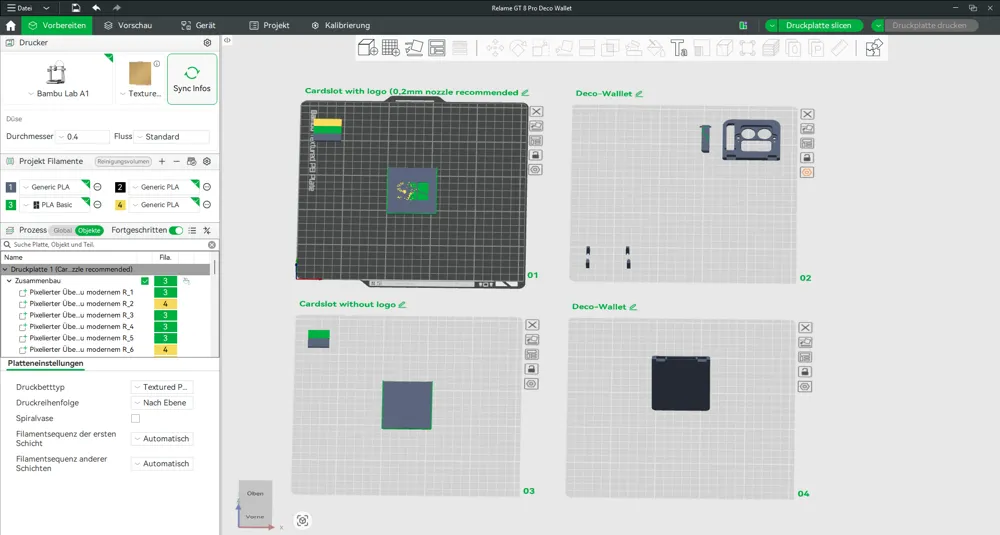Click filament 4 yellow color swatch
Screen dimensions: 1000x535
point(120,205)
